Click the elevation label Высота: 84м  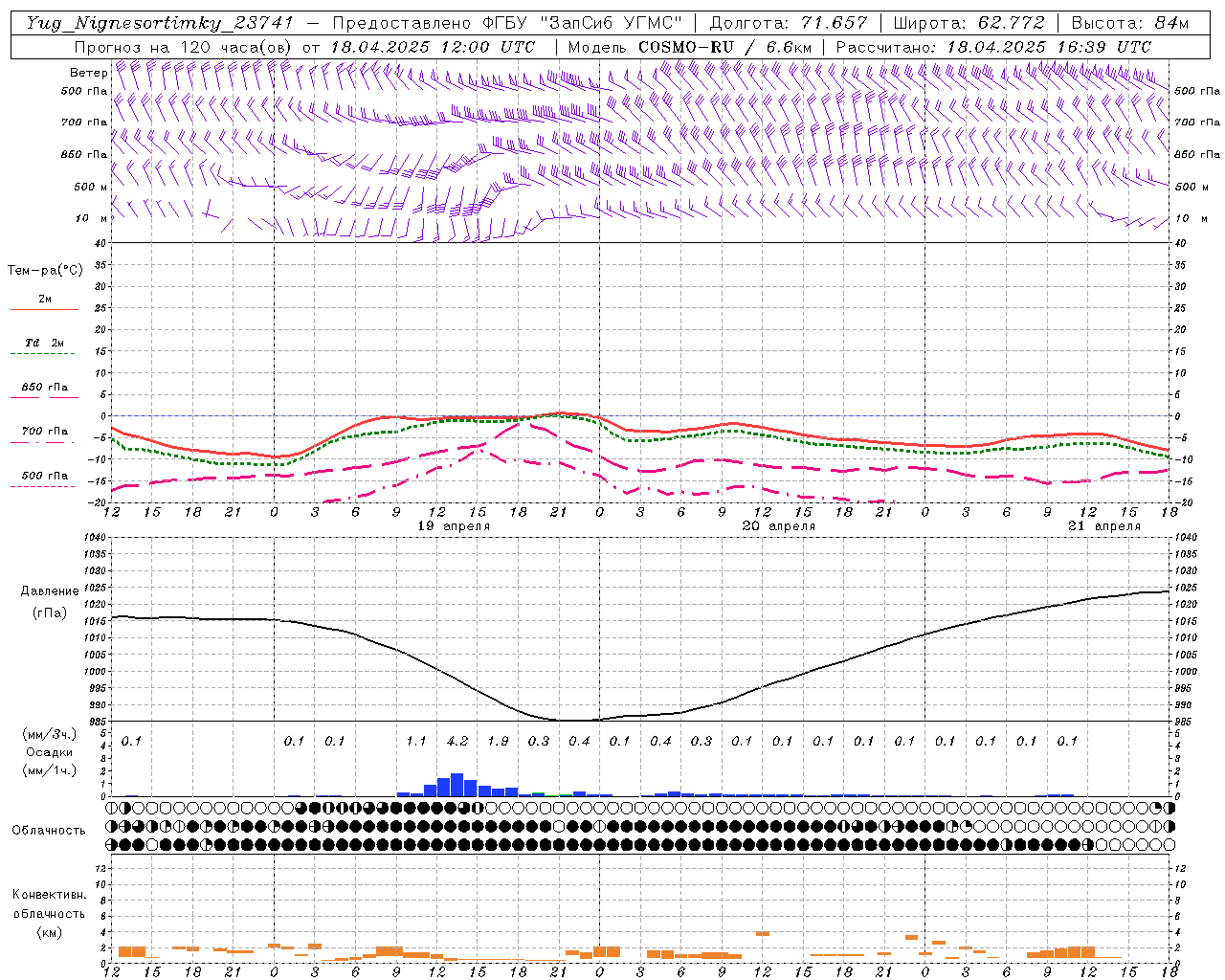coord(1129,23)
